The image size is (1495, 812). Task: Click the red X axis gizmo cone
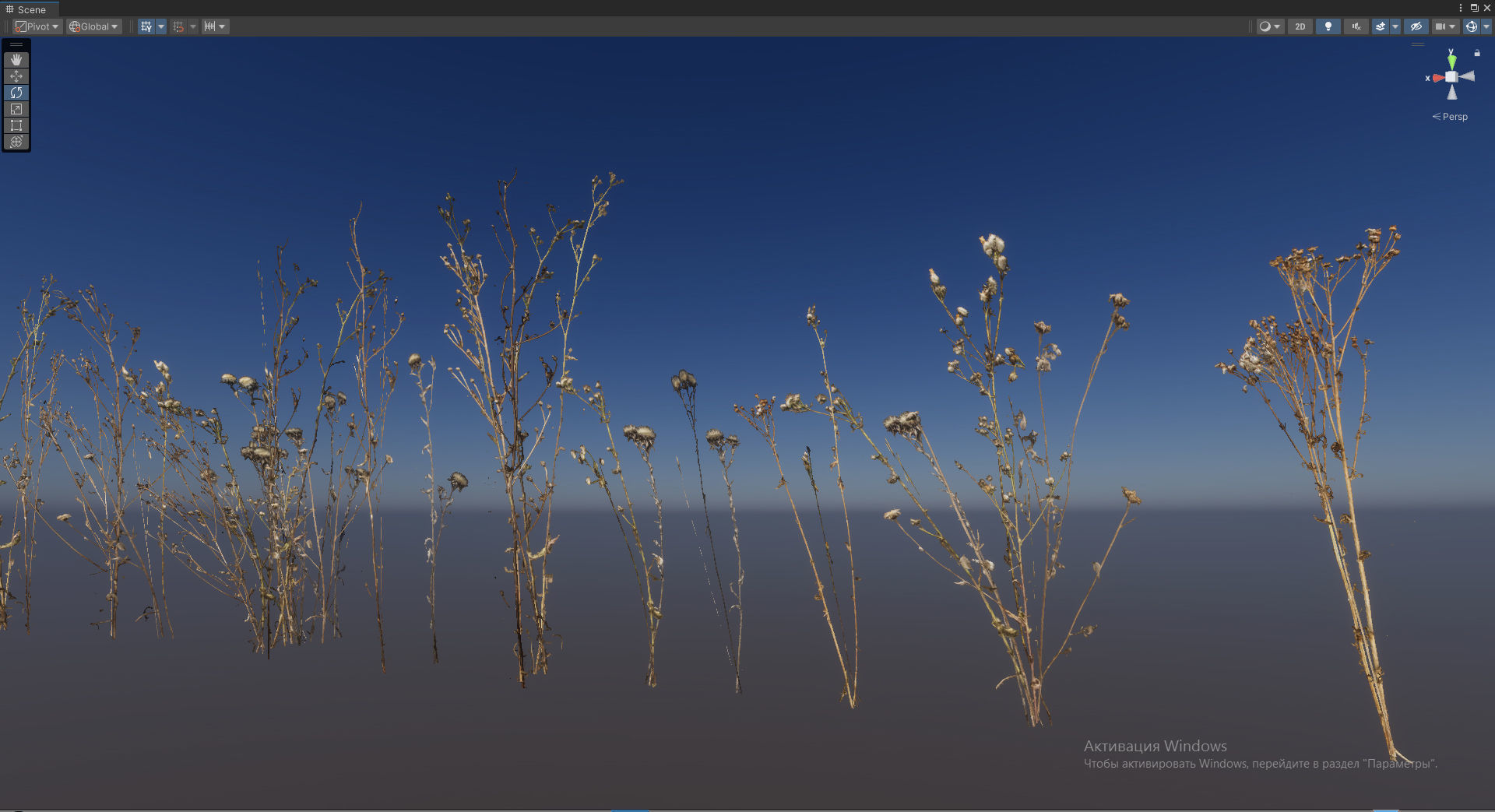click(x=1437, y=78)
